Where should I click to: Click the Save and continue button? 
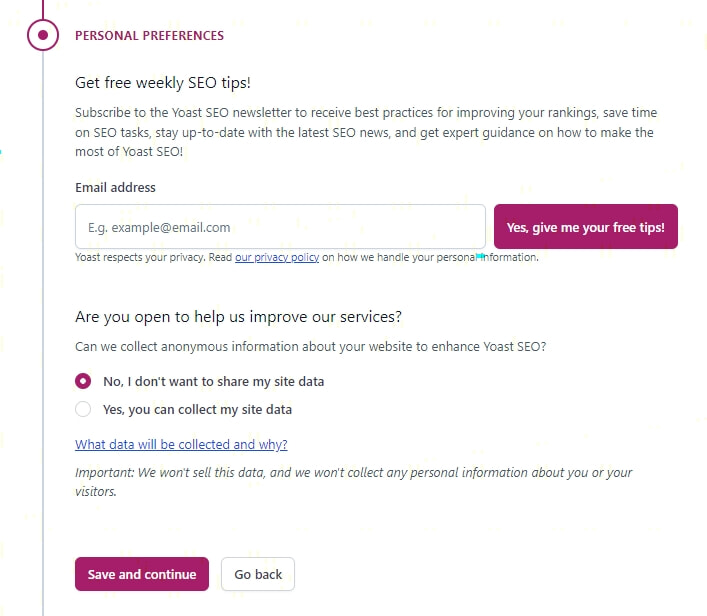pyautogui.click(x=142, y=574)
